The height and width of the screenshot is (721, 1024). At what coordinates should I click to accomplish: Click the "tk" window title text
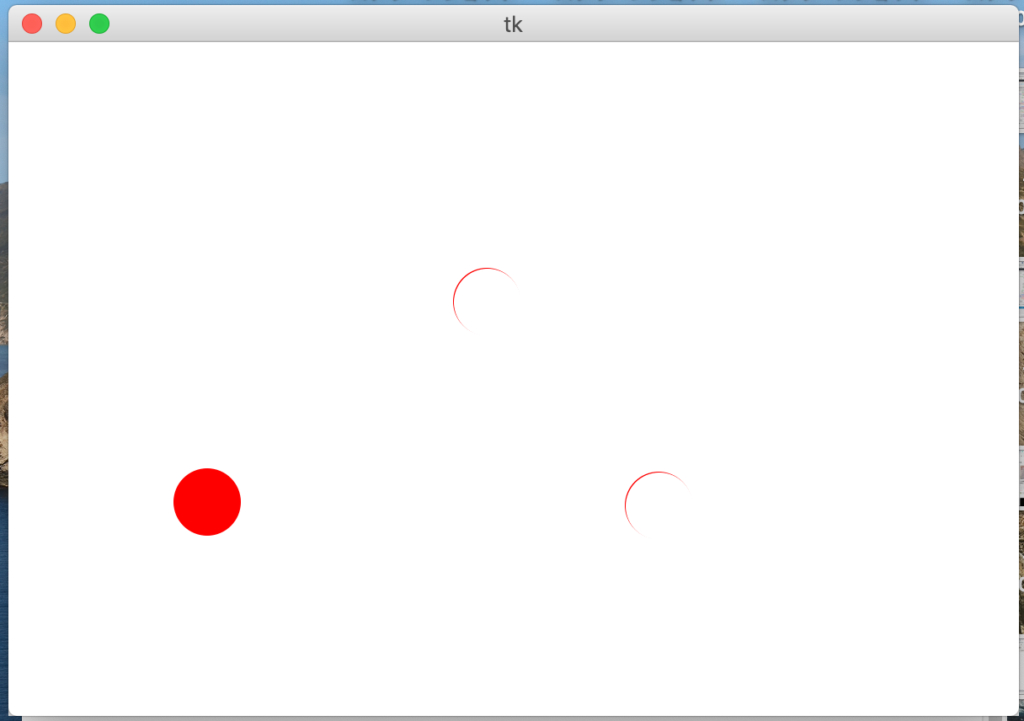[x=513, y=25]
